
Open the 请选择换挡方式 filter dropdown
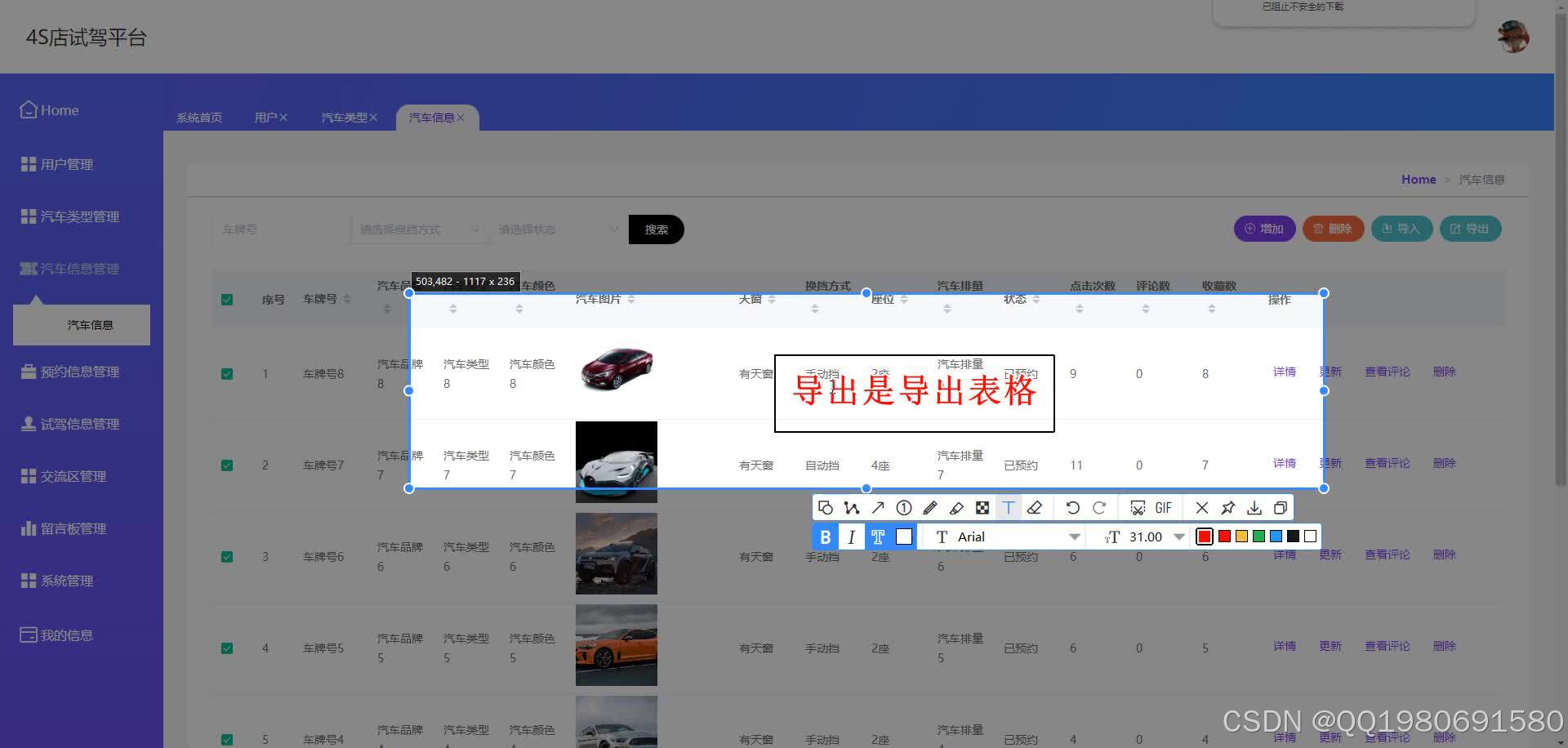pos(416,229)
